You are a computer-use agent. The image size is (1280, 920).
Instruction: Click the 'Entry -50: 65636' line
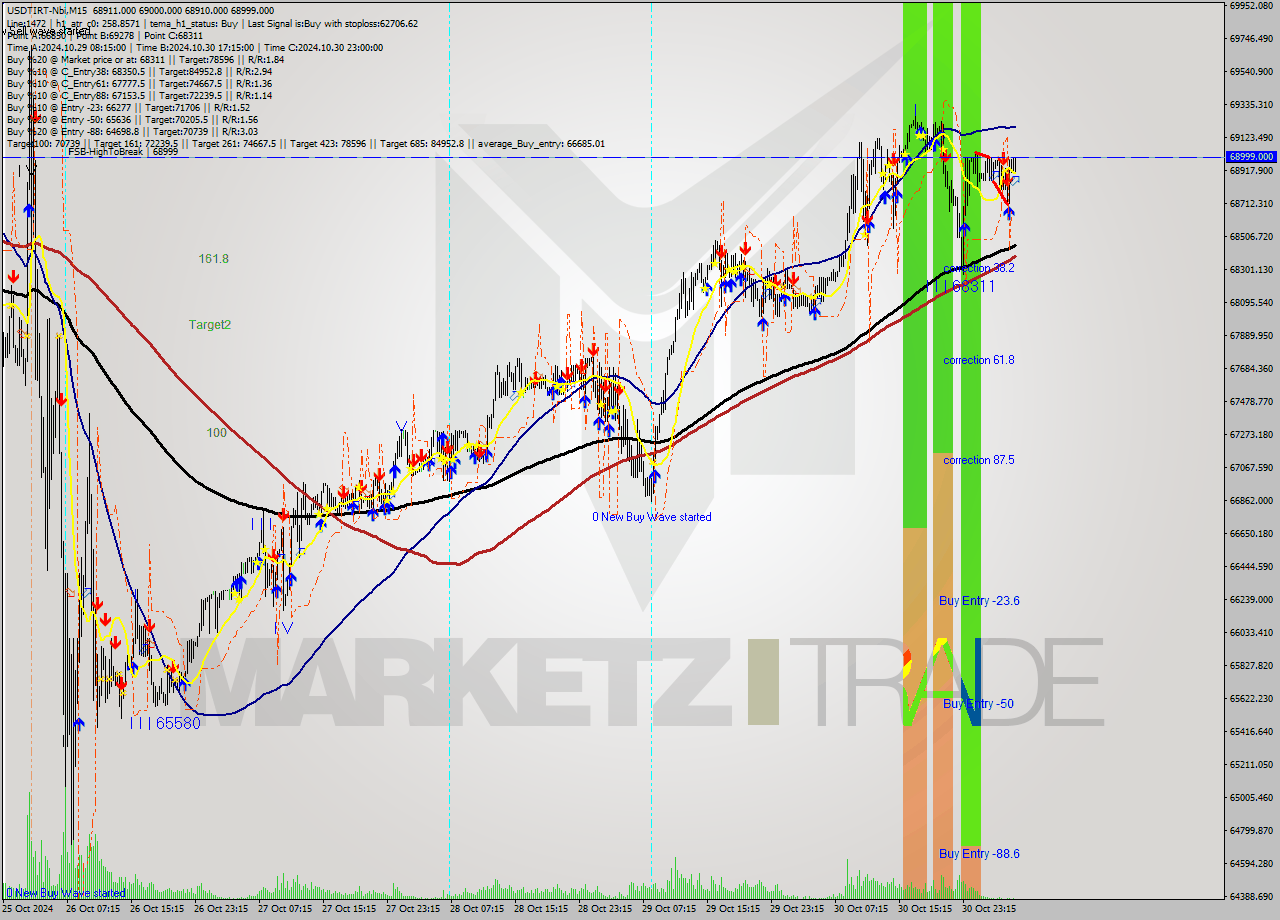133,119
